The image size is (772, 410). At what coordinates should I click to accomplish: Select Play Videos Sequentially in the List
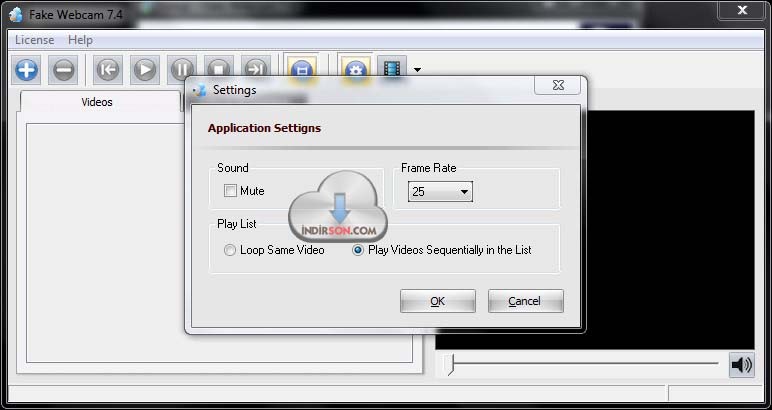pyautogui.click(x=358, y=250)
